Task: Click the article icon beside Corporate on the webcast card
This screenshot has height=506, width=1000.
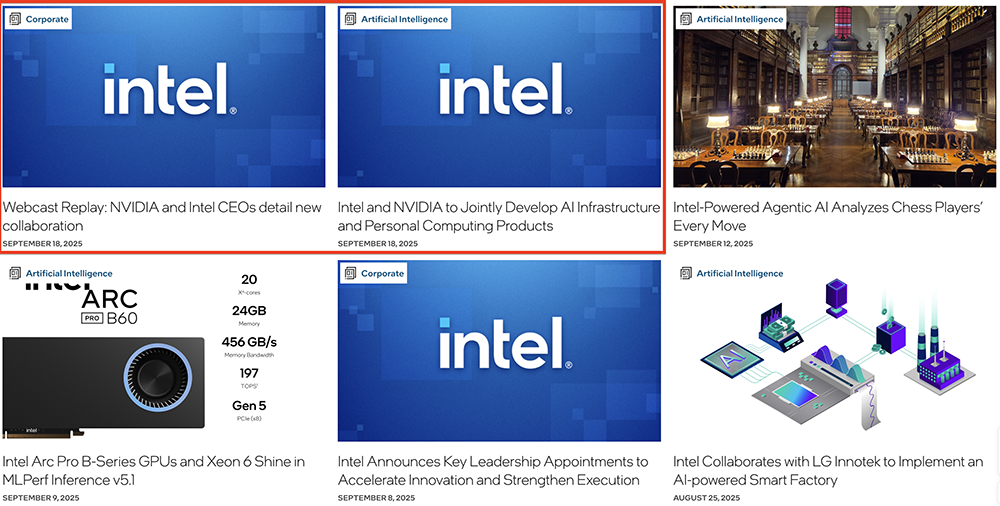Action: 15,19
